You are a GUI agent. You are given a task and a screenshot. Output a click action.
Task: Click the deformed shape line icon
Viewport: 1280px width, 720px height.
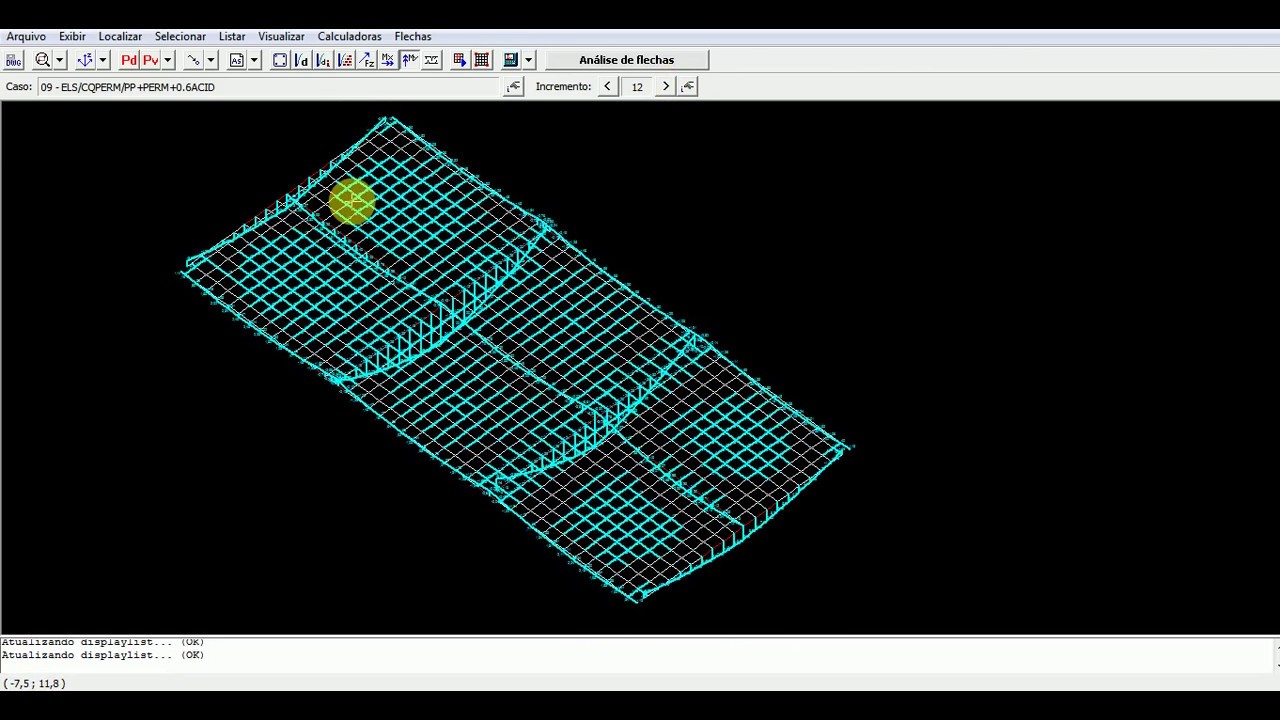click(431, 60)
